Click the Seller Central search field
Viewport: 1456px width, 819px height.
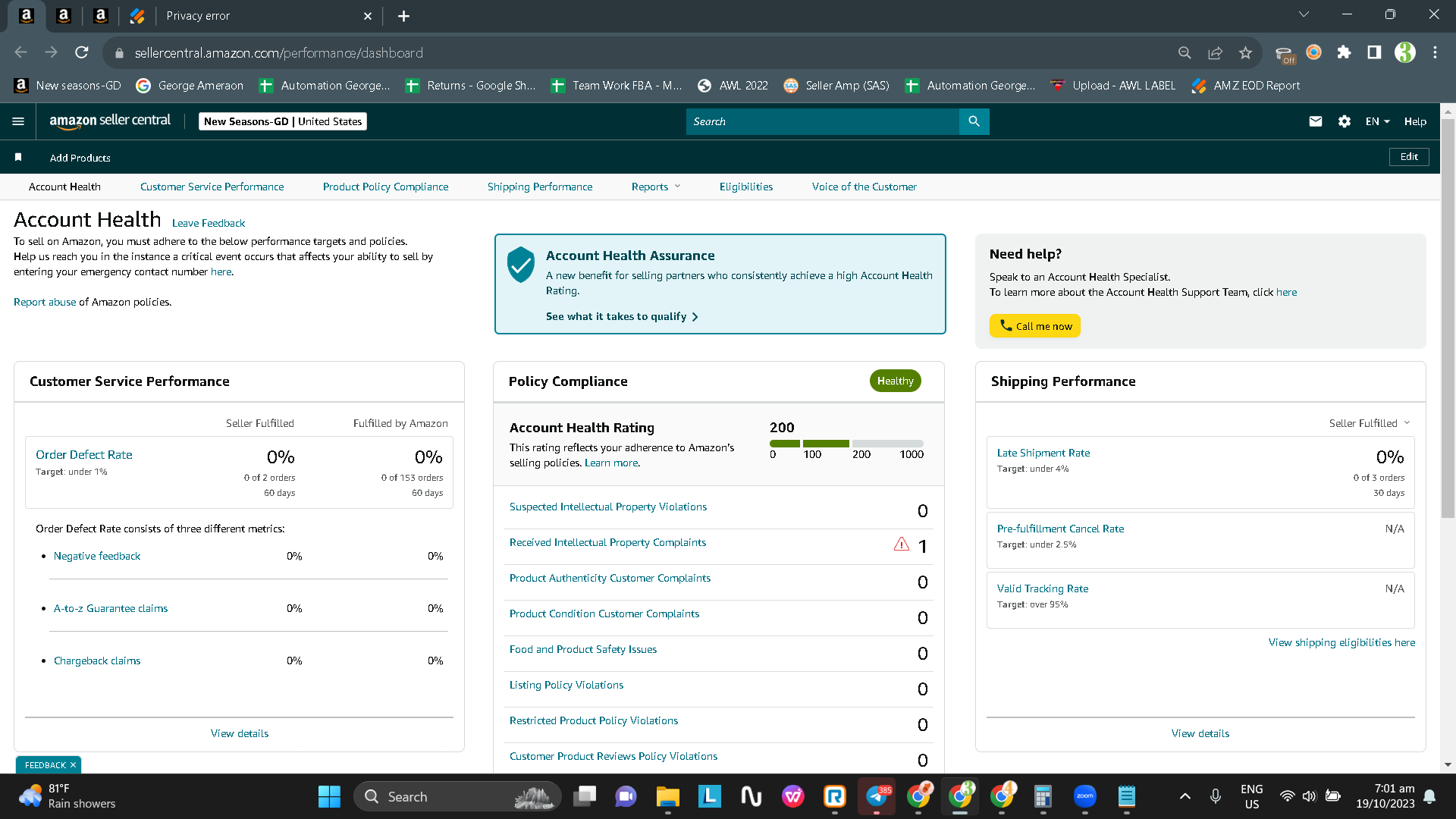point(822,121)
